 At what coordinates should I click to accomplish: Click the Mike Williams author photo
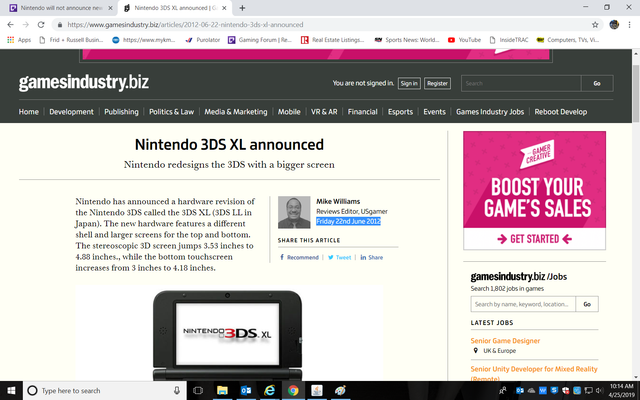coord(294,212)
